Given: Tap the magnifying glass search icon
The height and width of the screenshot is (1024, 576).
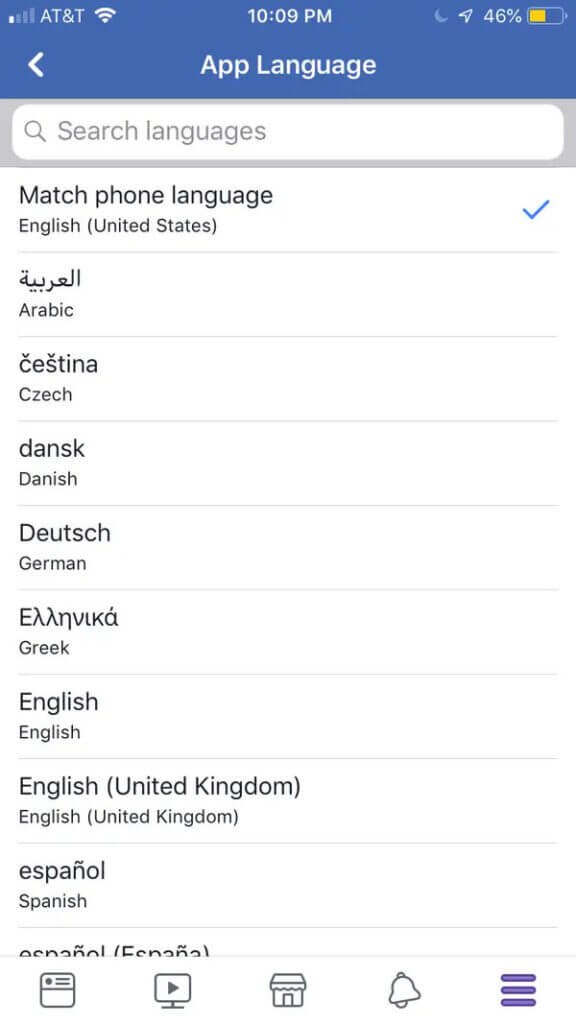Looking at the screenshot, I should 35,131.
